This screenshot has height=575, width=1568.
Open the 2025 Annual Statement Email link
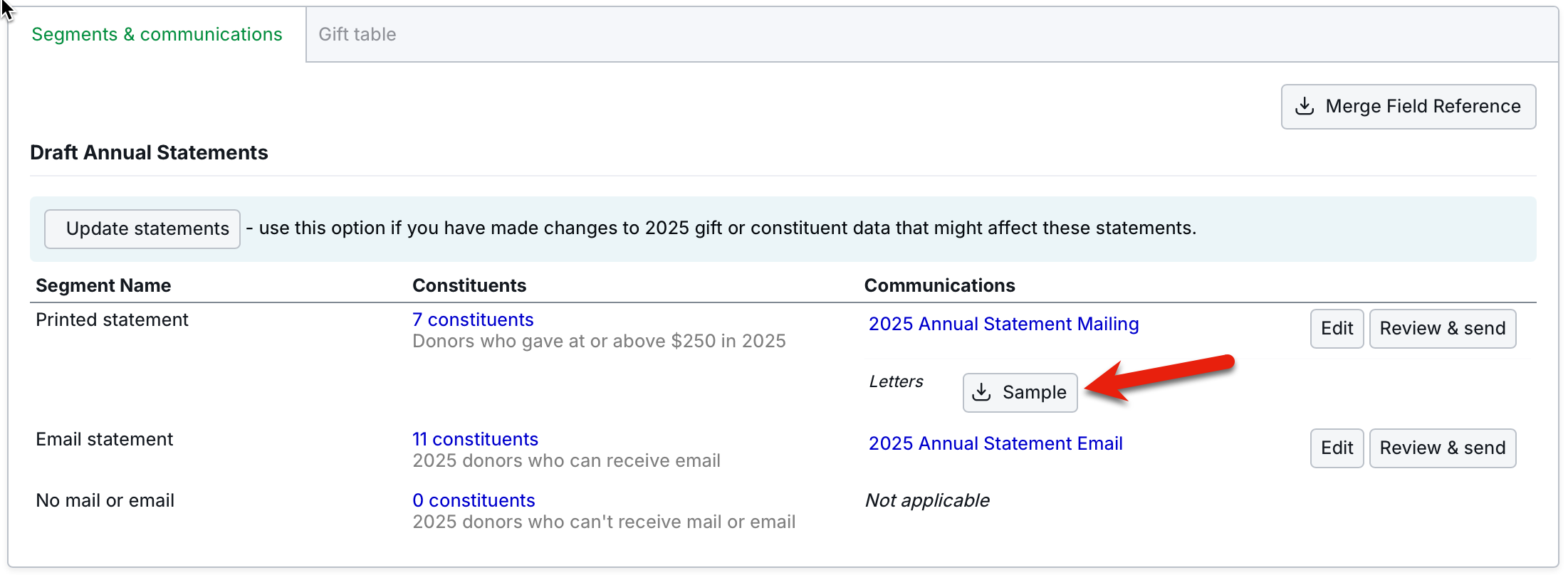995,443
